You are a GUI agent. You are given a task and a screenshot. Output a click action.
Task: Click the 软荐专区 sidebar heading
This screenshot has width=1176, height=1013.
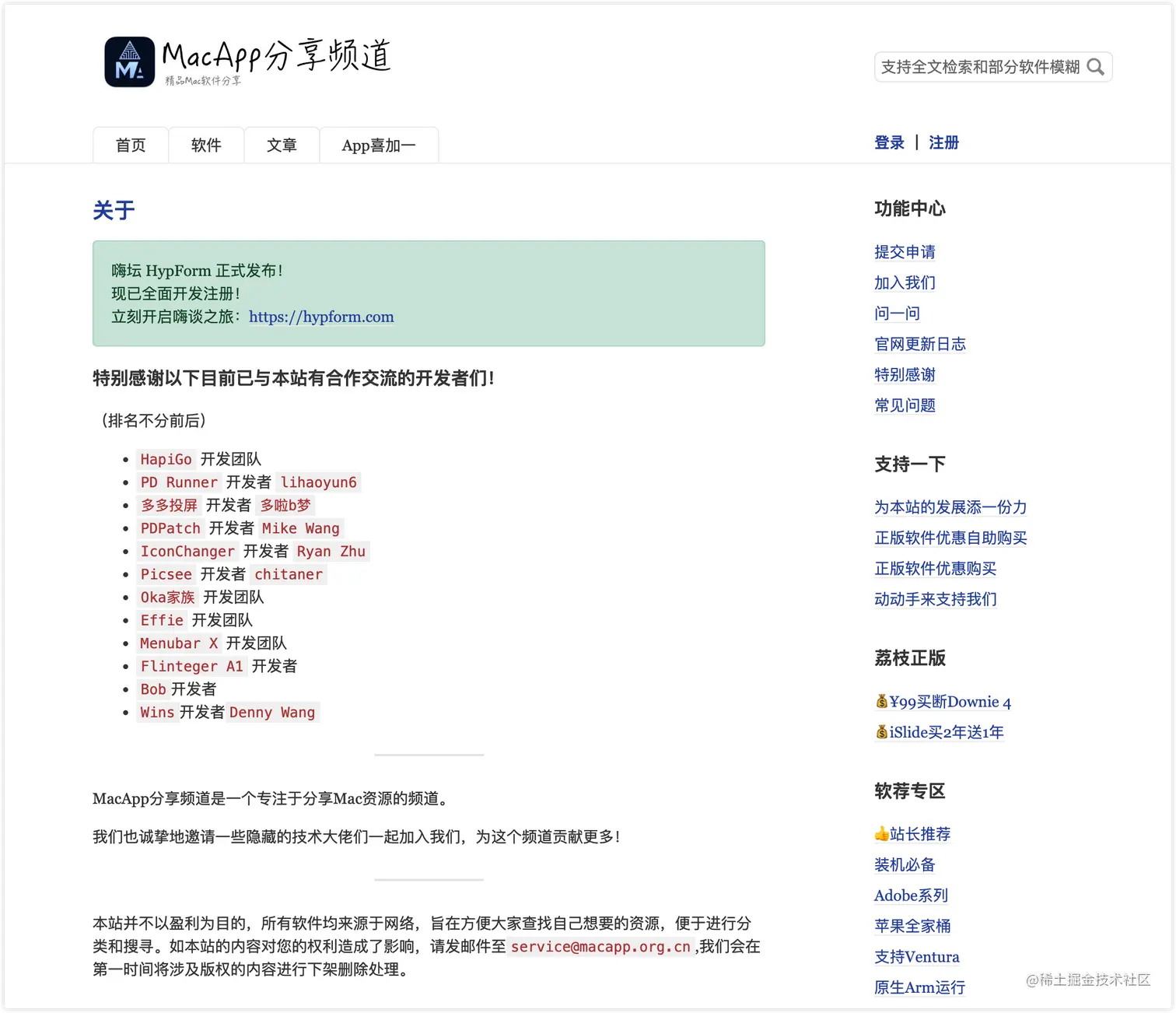coord(910,791)
